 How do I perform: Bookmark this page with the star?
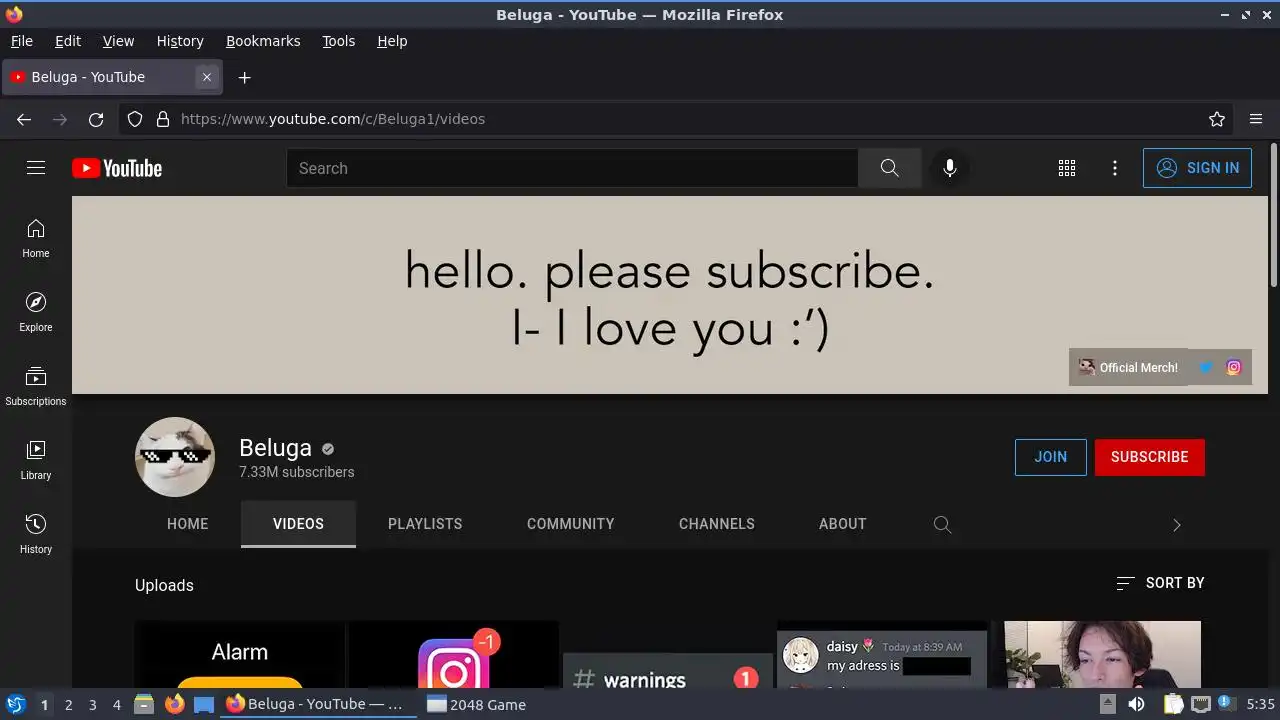click(x=1217, y=119)
